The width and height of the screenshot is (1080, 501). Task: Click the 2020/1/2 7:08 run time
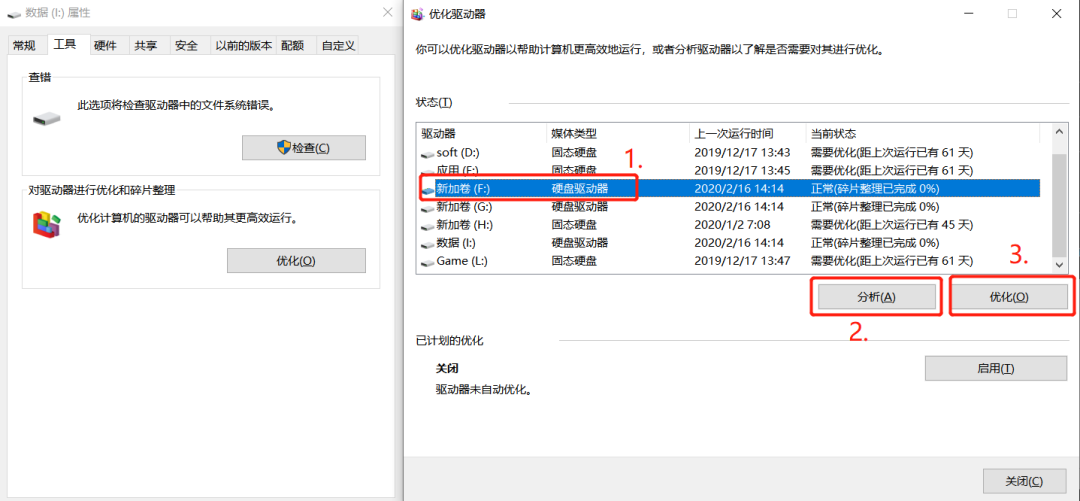732,225
